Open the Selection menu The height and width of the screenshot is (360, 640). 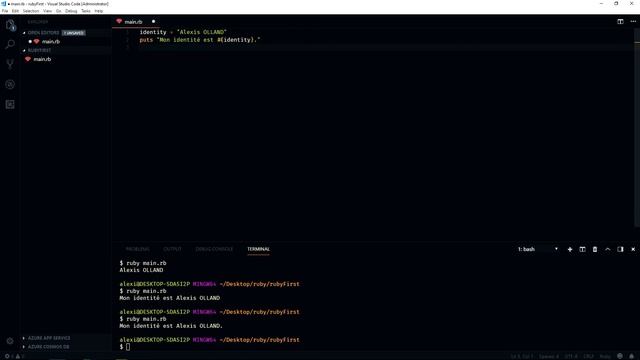(x=31, y=11)
